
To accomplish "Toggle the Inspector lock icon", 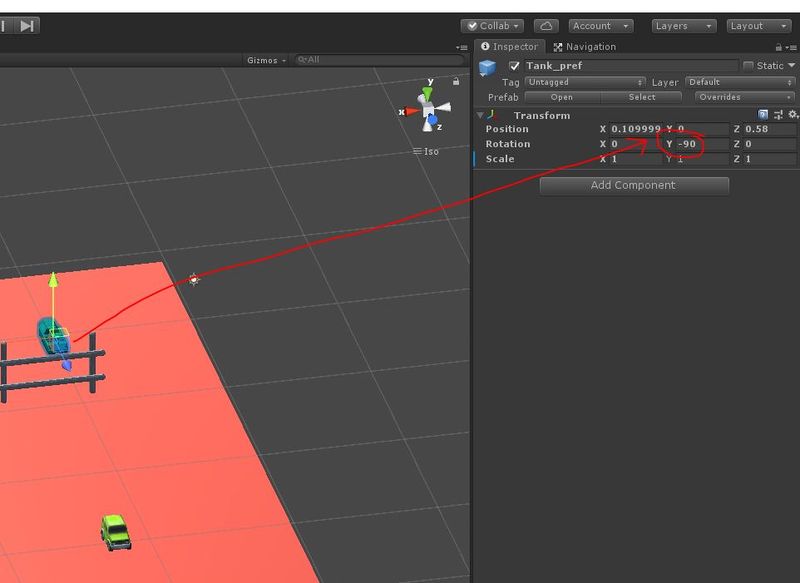I will pos(779,47).
